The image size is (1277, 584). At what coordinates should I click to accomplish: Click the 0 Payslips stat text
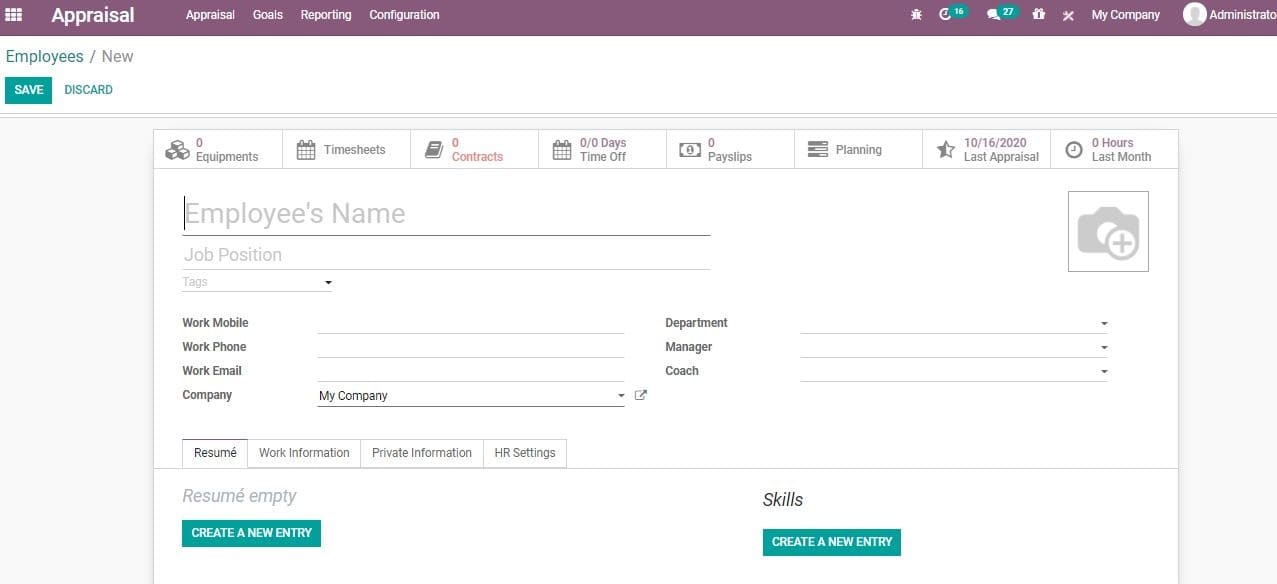(x=730, y=150)
